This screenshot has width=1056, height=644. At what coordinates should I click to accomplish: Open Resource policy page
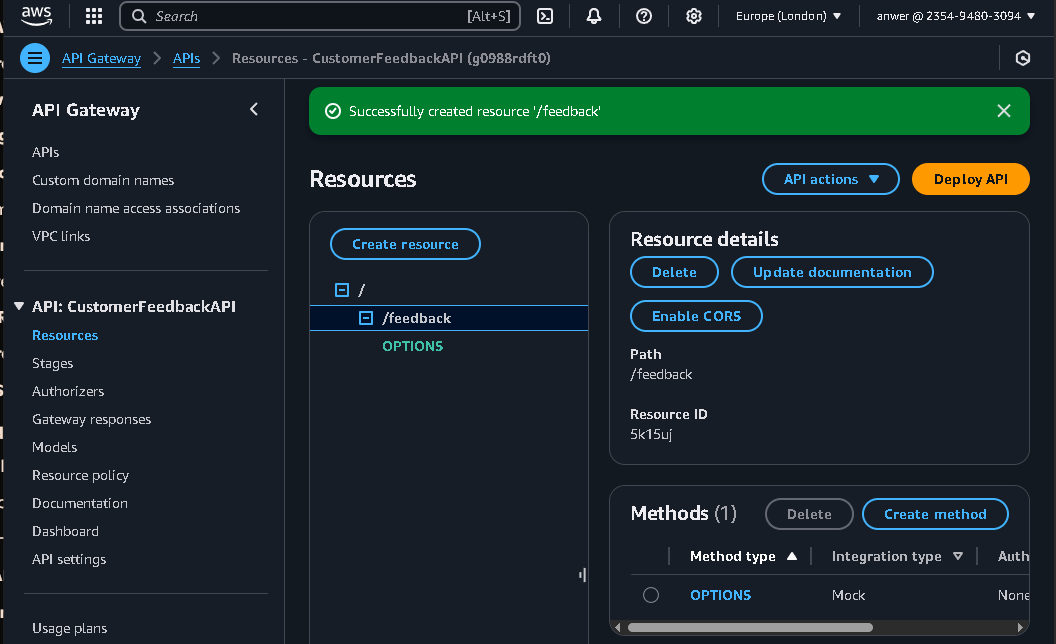pos(80,476)
